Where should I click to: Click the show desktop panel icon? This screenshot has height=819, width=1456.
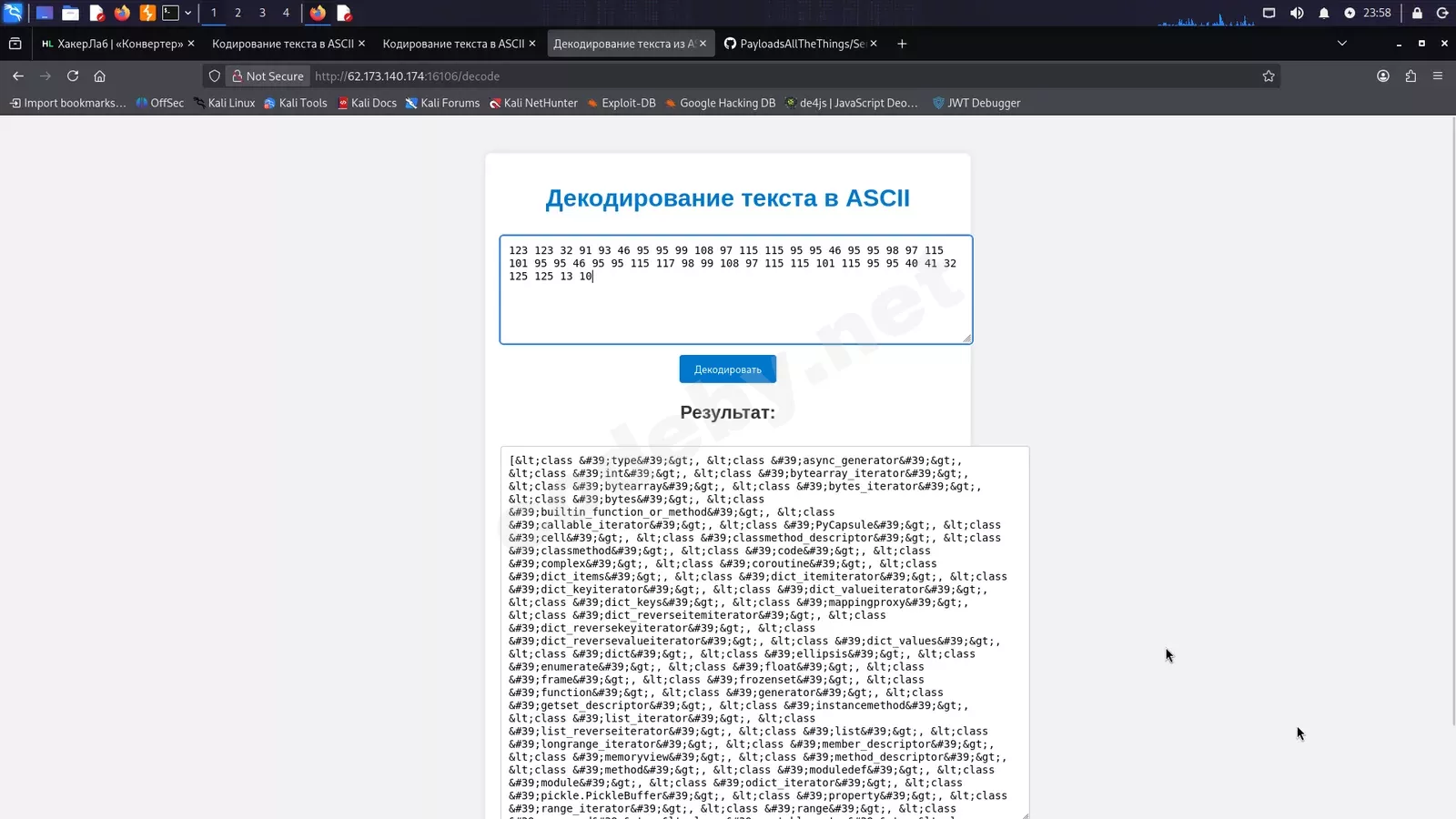[x=44, y=13]
